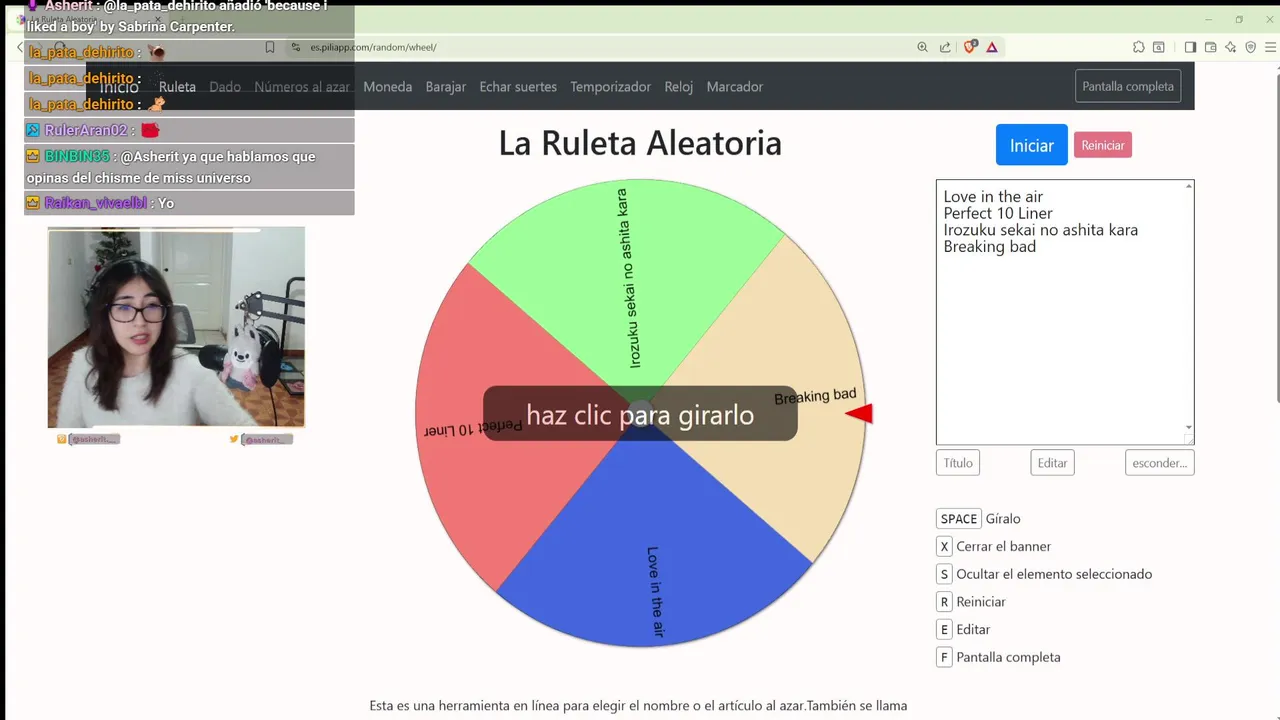
Task: Click the Leo AI sparkle icon
Action: 1230,47
